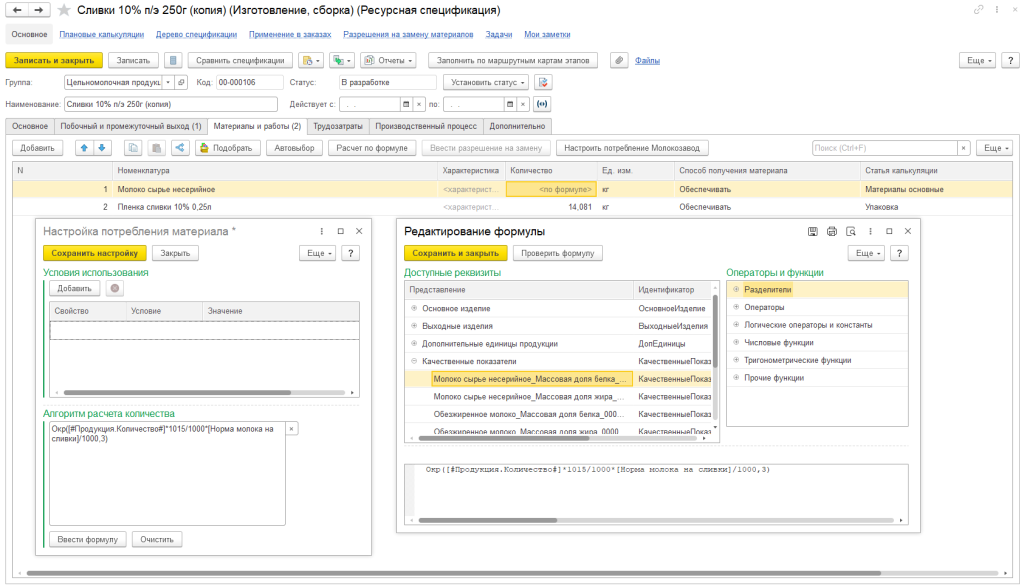The width and height of the screenshot is (1024, 586).
Task: Click the Проверить формулу button
Action: point(559,253)
